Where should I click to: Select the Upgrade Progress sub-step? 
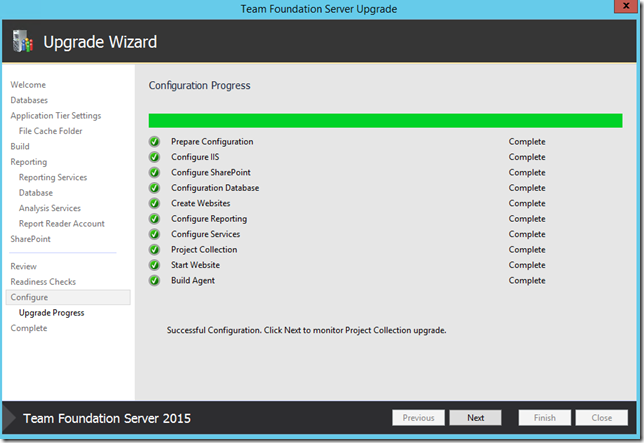coord(51,313)
